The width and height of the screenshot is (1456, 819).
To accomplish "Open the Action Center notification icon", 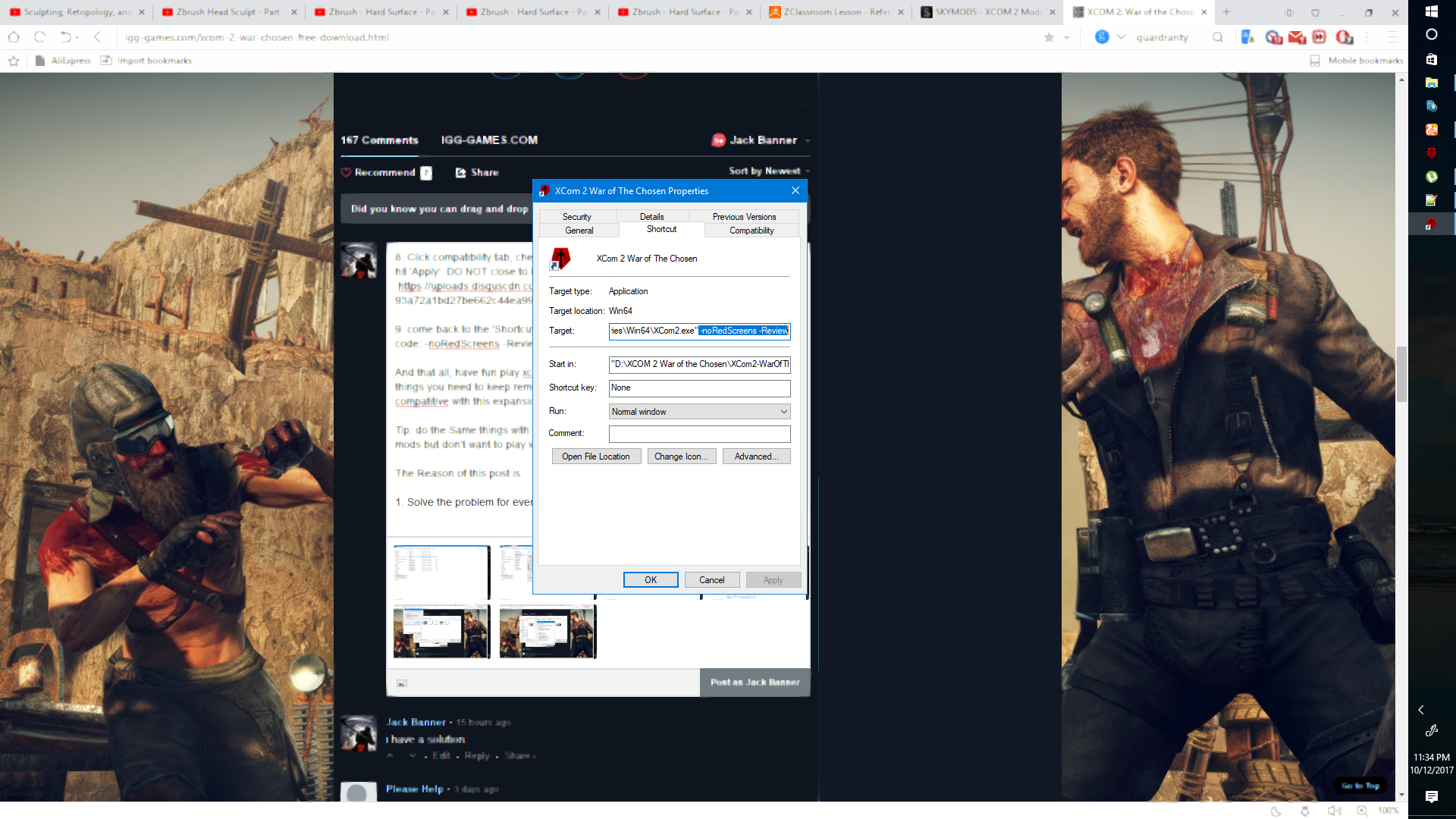I will click(x=1432, y=796).
